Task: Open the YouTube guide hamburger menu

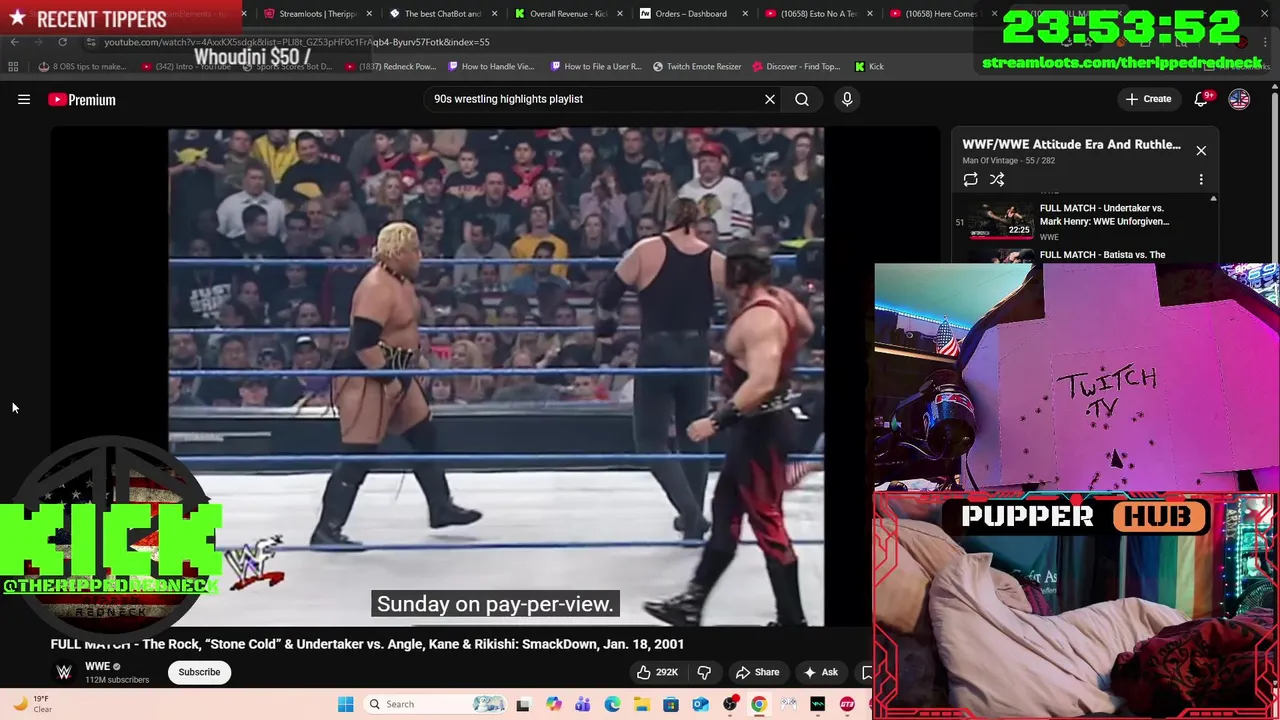Action: pyautogui.click(x=24, y=99)
